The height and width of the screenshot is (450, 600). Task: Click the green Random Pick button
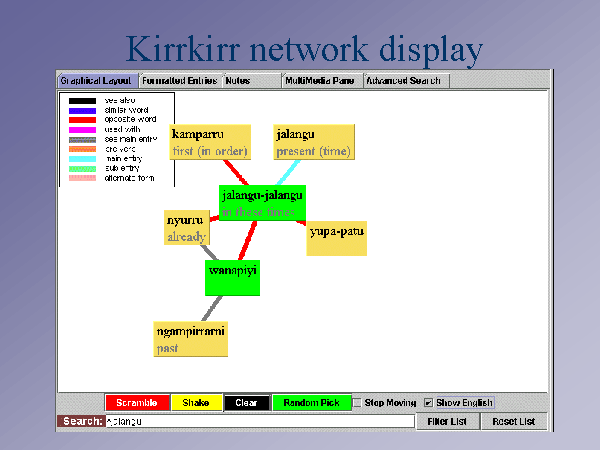(x=311, y=403)
